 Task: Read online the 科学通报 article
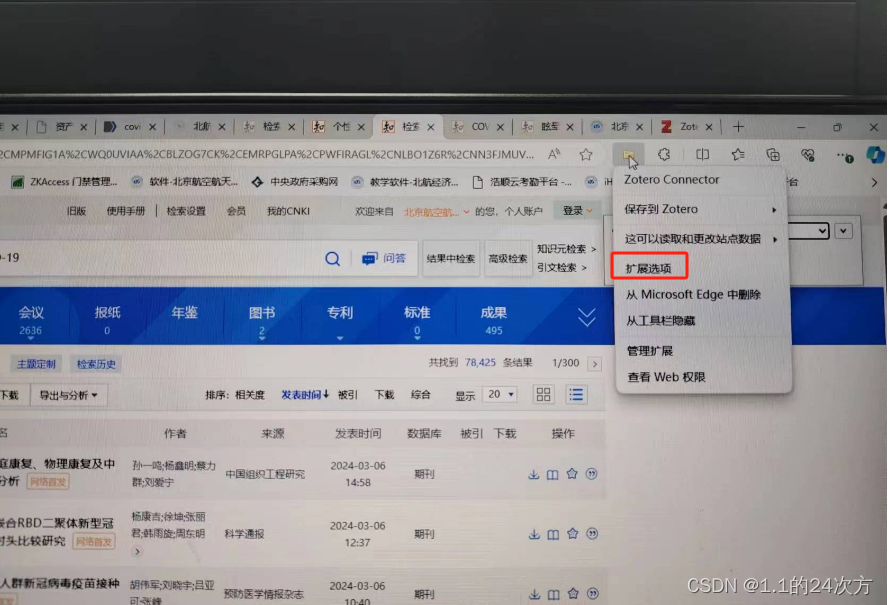(553, 535)
